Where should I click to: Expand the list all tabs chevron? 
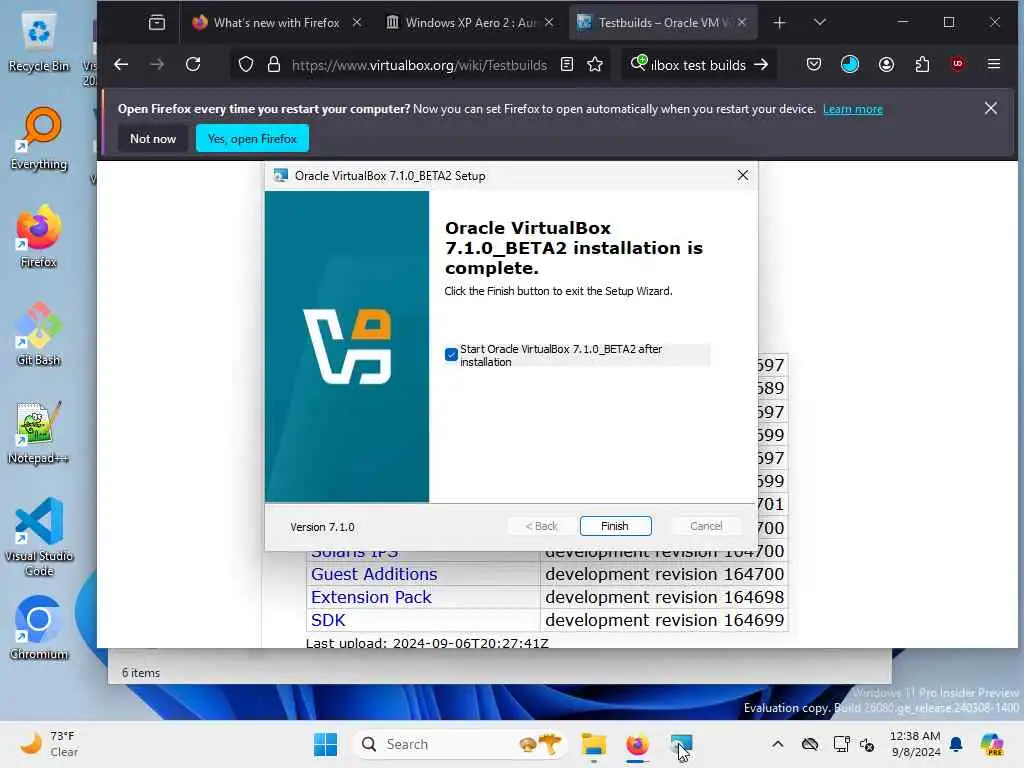tap(820, 23)
